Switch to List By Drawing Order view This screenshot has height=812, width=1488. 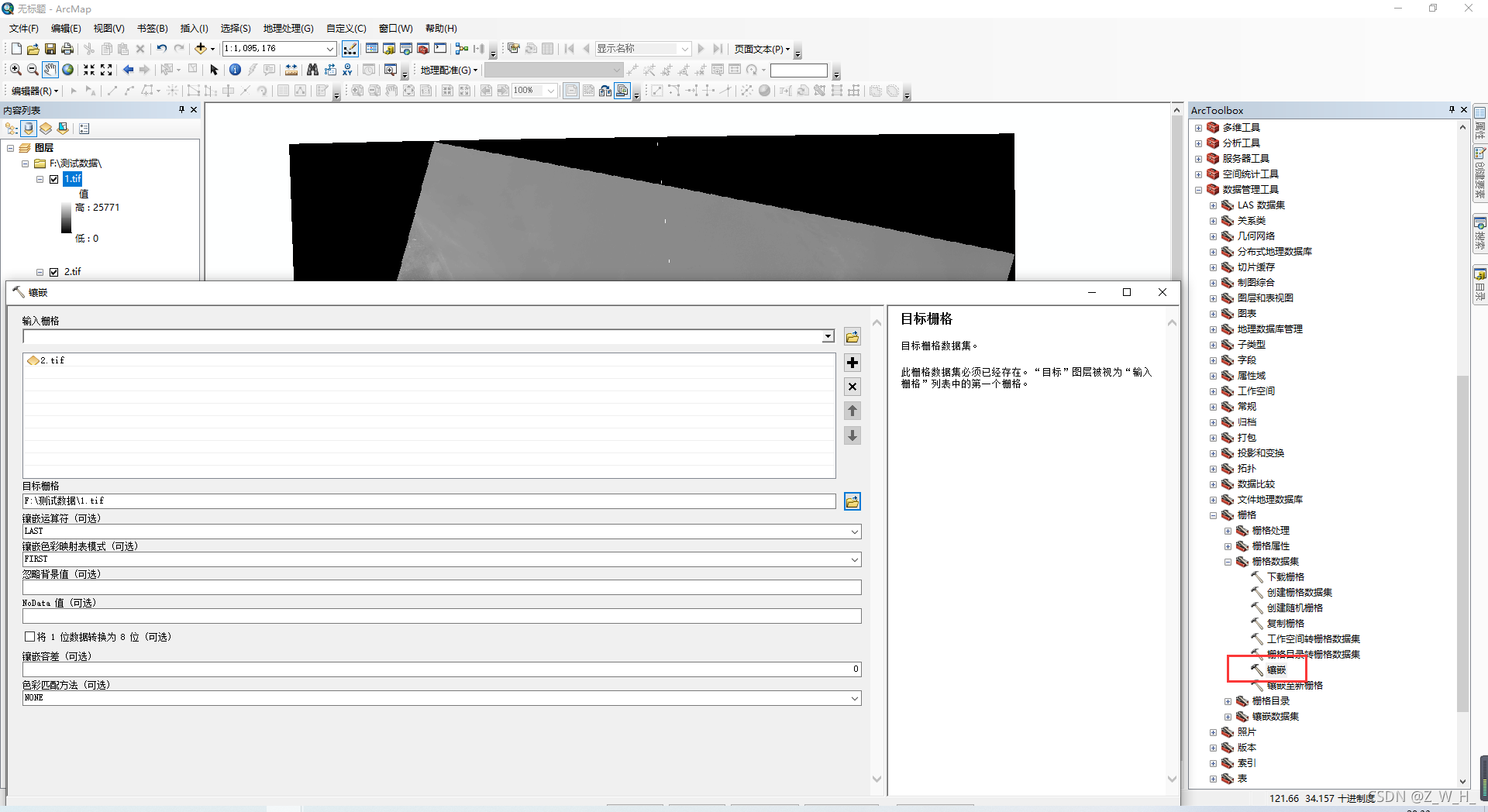coord(12,129)
